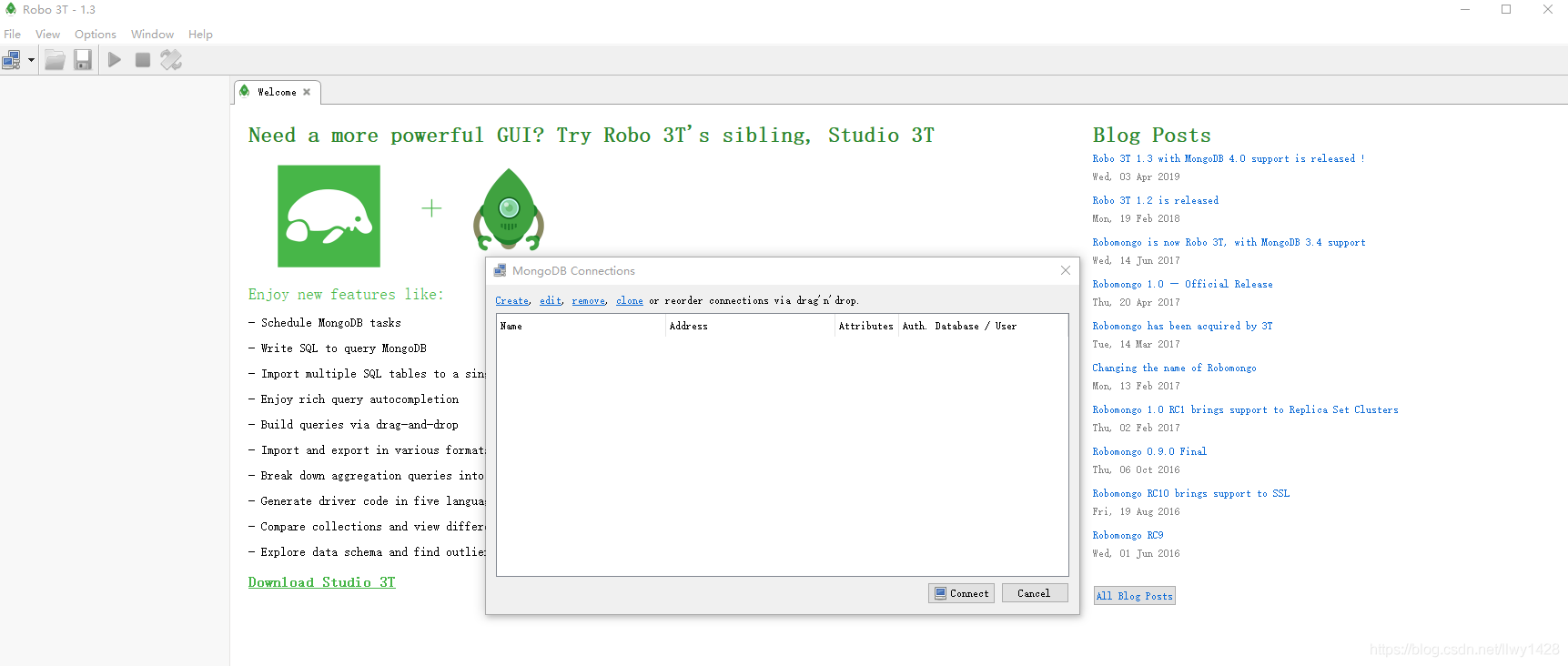This screenshot has height=666, width=1568.
Task: Open the File menu
Action: tap(13, 35)
